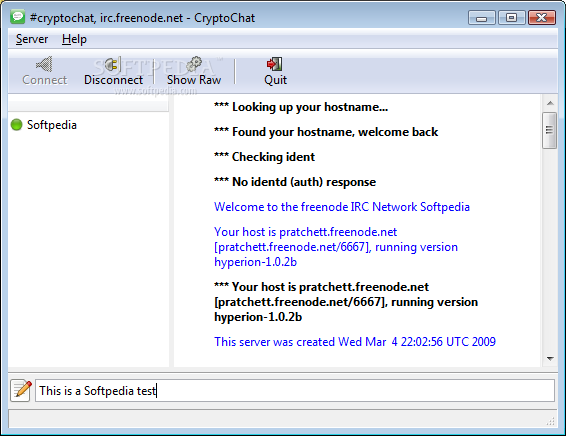The height and width of the screenshot is (436, 566).
Task: Click the Connect toolbar button
Action: [x=44, y=71]
